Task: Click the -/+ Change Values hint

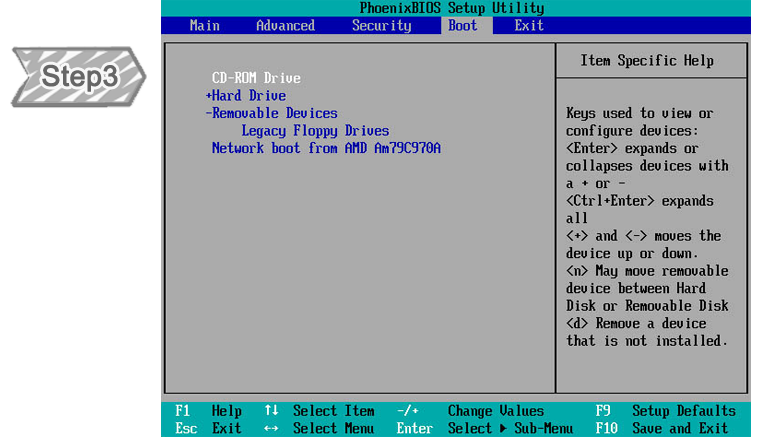Action: (470, 411)
